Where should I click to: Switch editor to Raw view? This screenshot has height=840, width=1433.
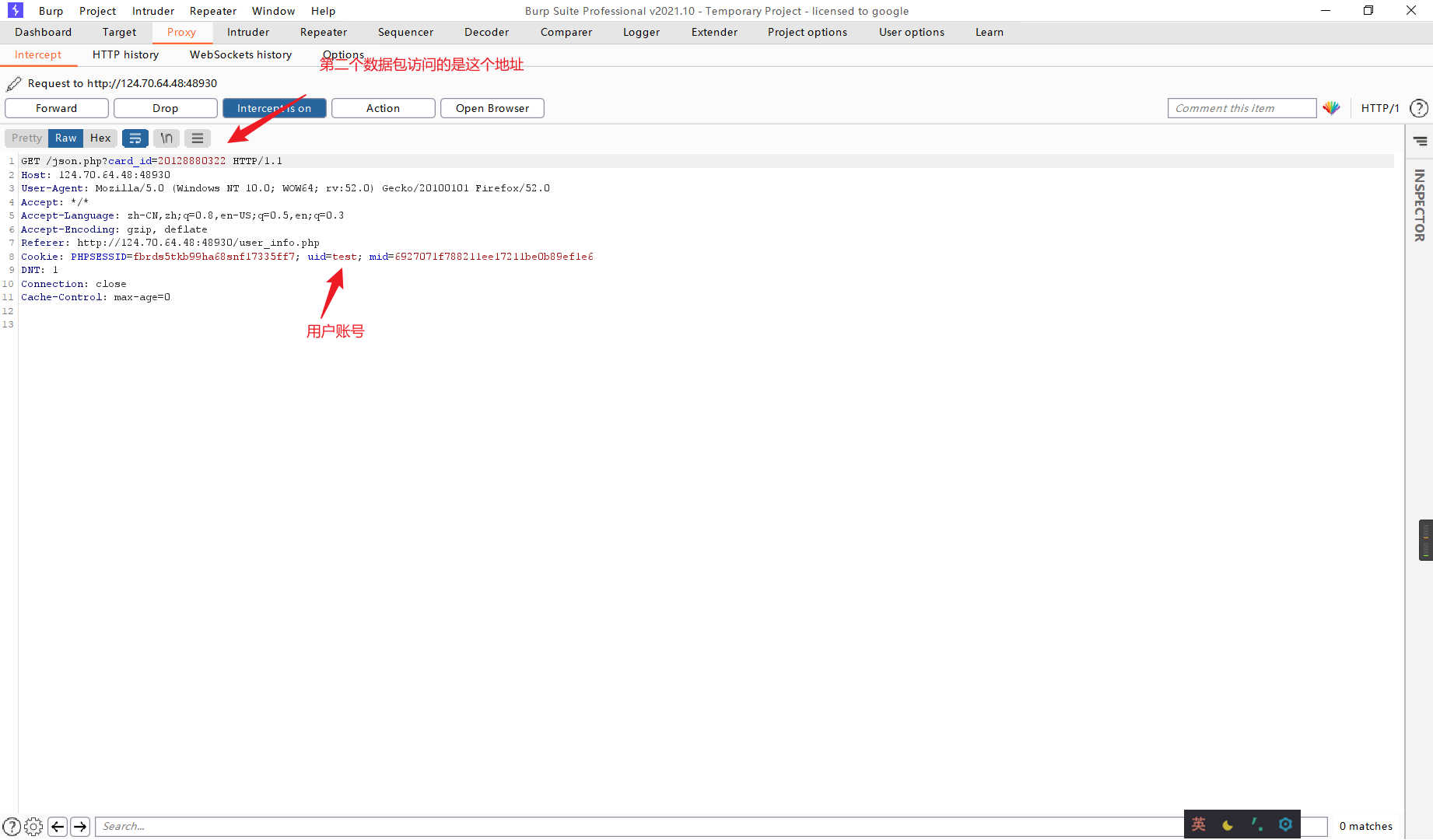pyautogui.click(x=66, y=138)
